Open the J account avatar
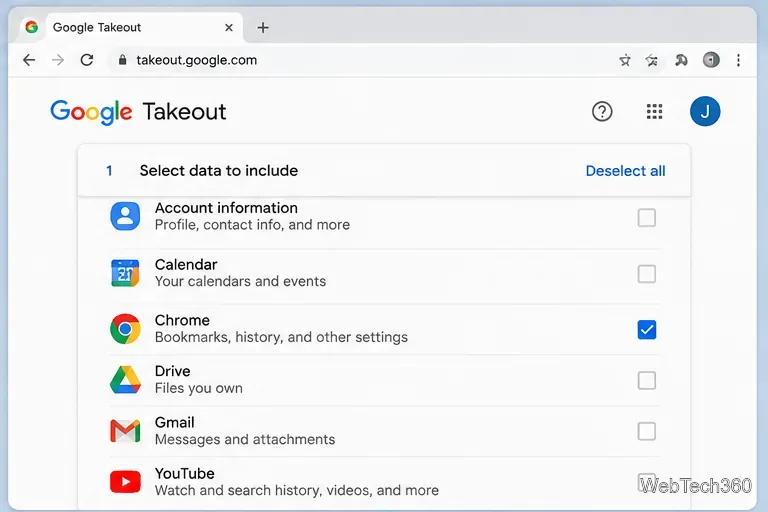Viewport: 768px width, 512px height. pos(705,111)
